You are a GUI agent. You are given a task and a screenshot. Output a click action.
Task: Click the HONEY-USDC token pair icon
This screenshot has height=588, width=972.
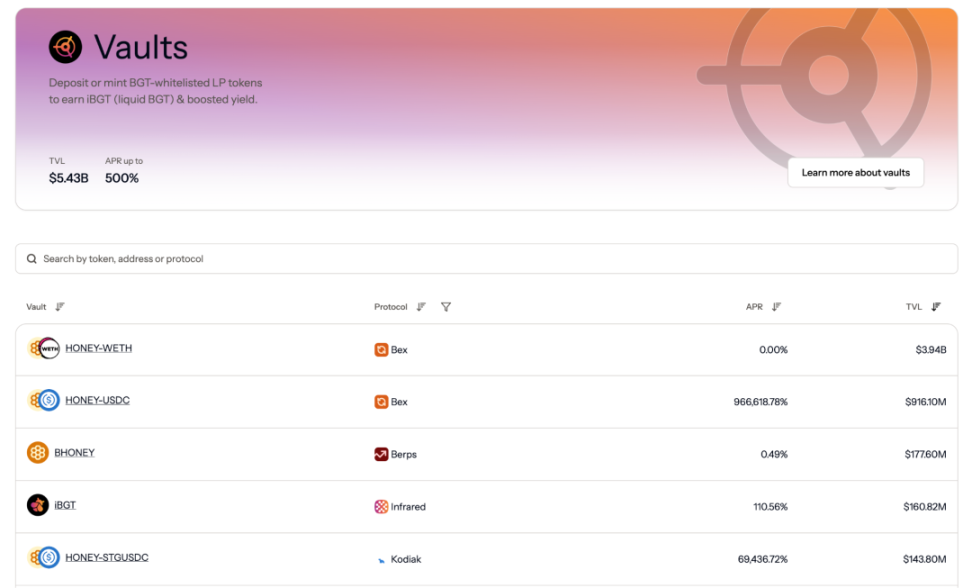(43, 400)
